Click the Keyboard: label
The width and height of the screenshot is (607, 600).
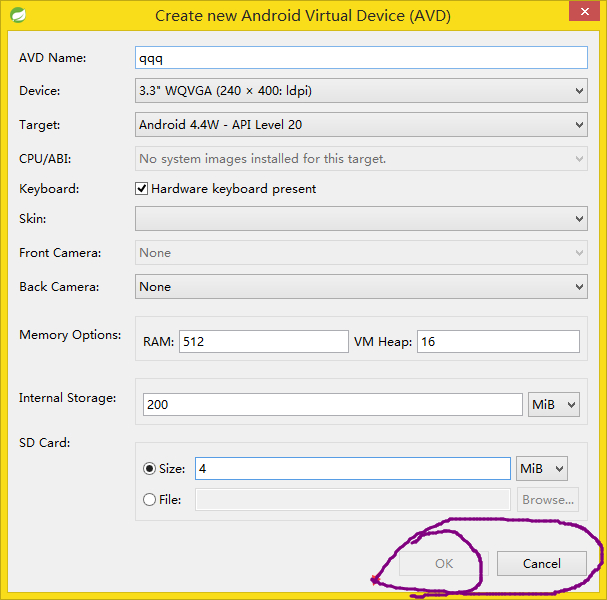pos(49,189)
